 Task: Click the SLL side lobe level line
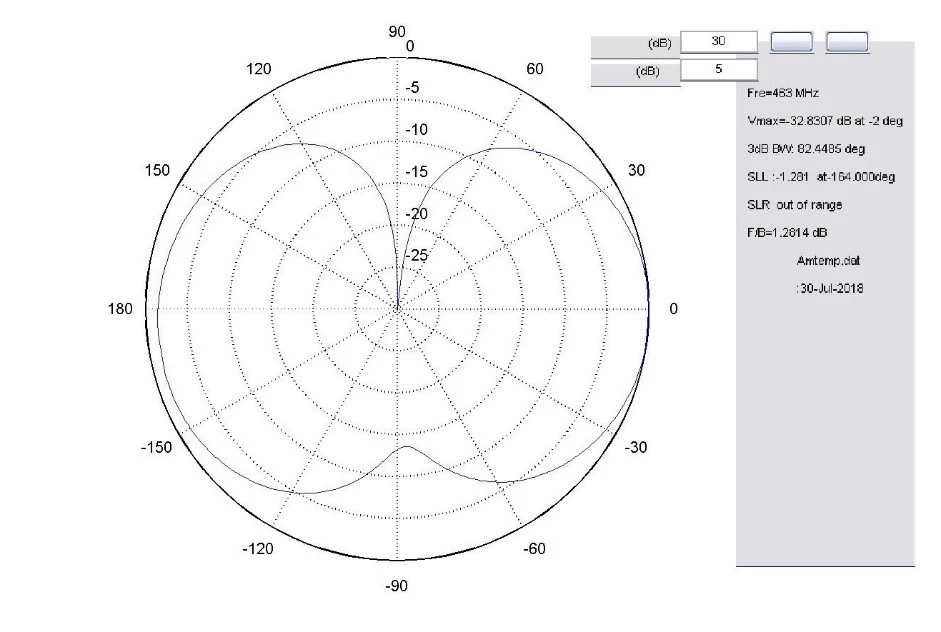coord(820,177)
